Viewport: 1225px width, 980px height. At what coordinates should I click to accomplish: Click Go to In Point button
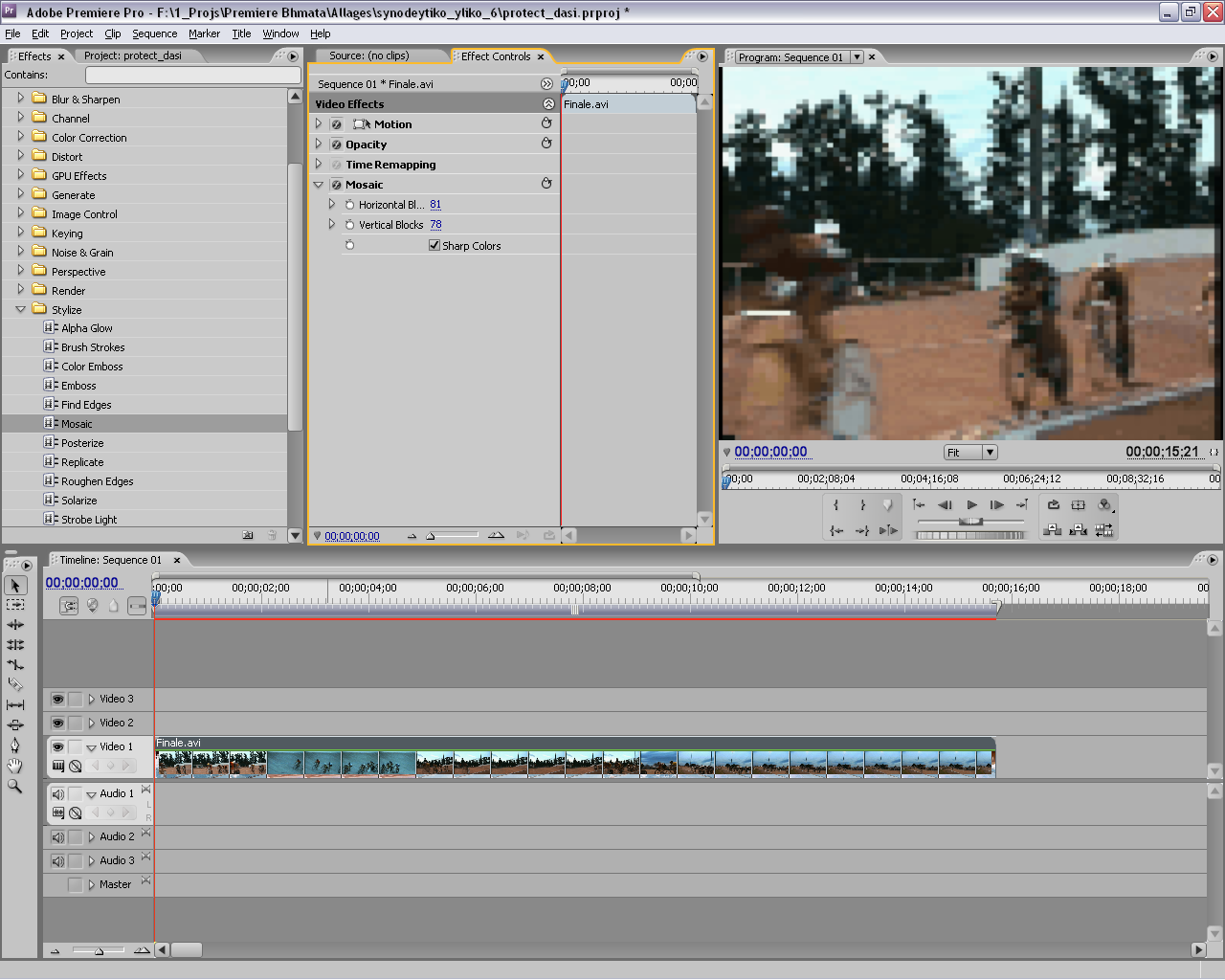click(x=836, y=530)
